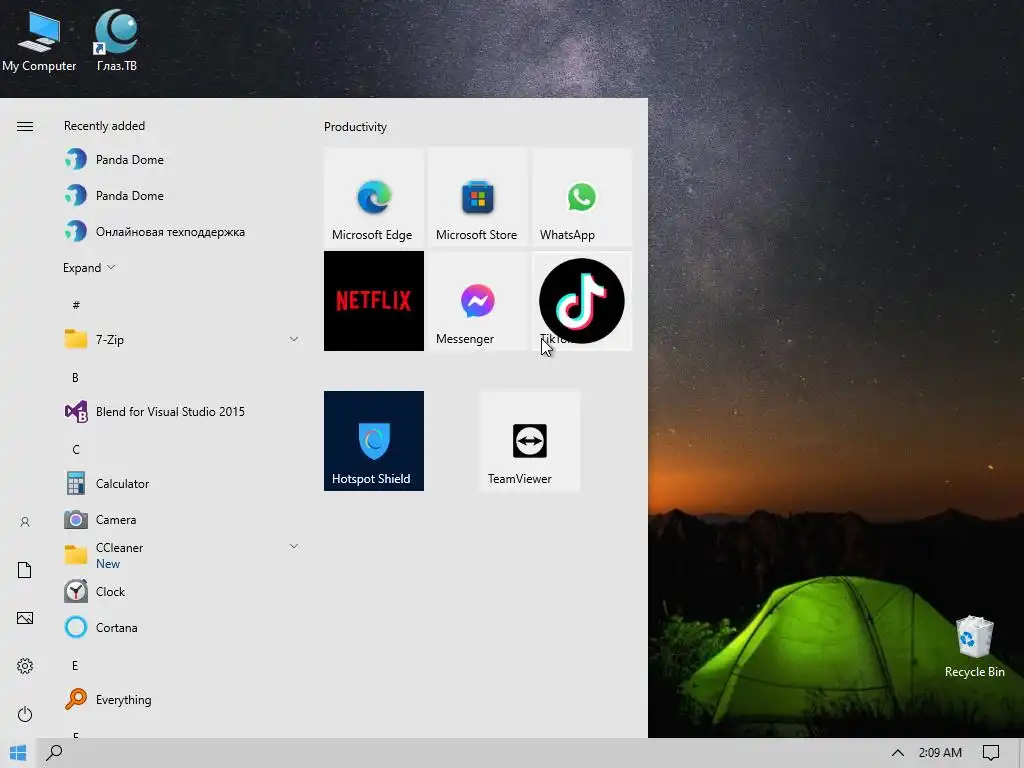This screenshot has height=768, width=1024.
Task: Open the Action Center notification icon
Action: tap(991, 753)
